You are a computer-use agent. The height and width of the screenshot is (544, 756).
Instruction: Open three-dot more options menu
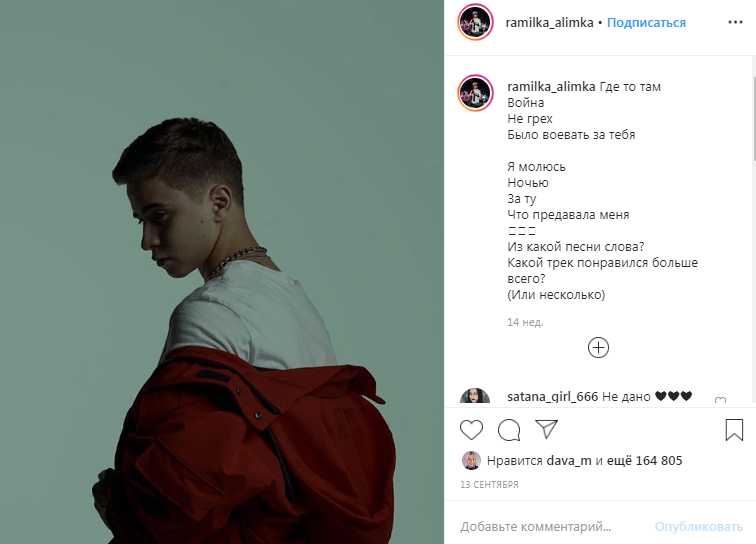735,22
